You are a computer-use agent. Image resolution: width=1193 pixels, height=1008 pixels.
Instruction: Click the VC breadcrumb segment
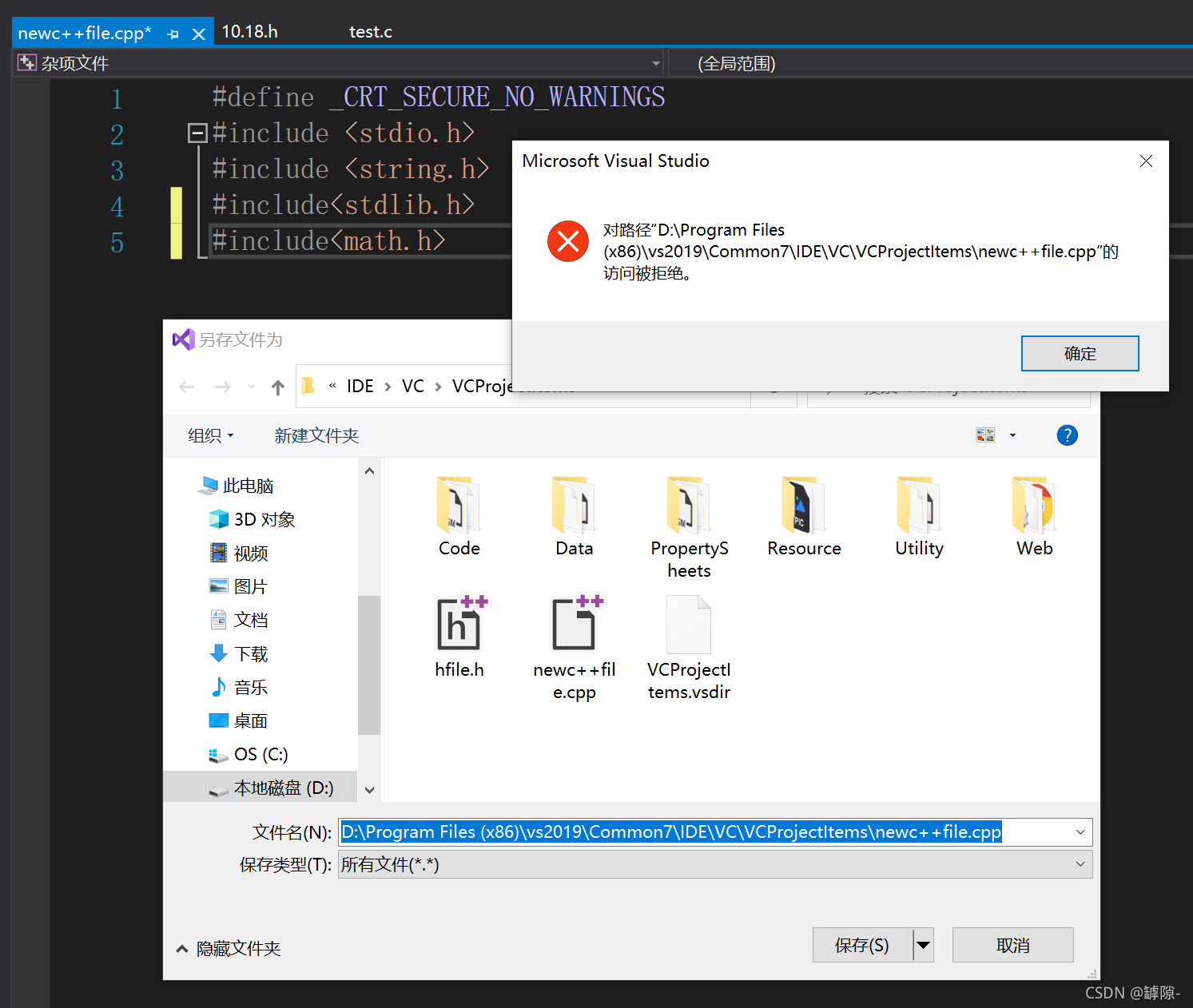(413, 387)
